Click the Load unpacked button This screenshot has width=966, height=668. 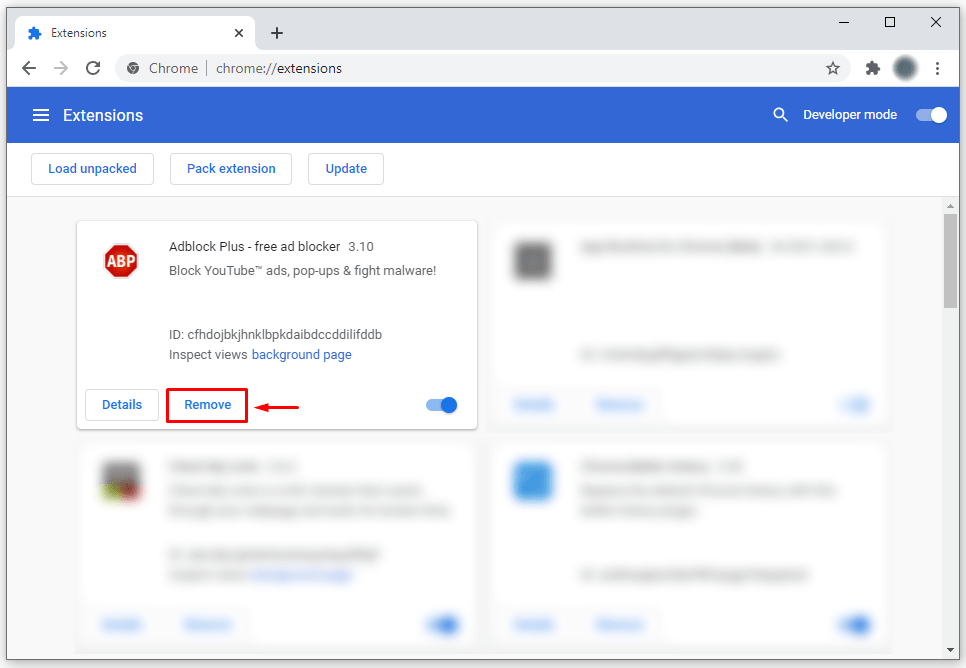coord(92,168)
